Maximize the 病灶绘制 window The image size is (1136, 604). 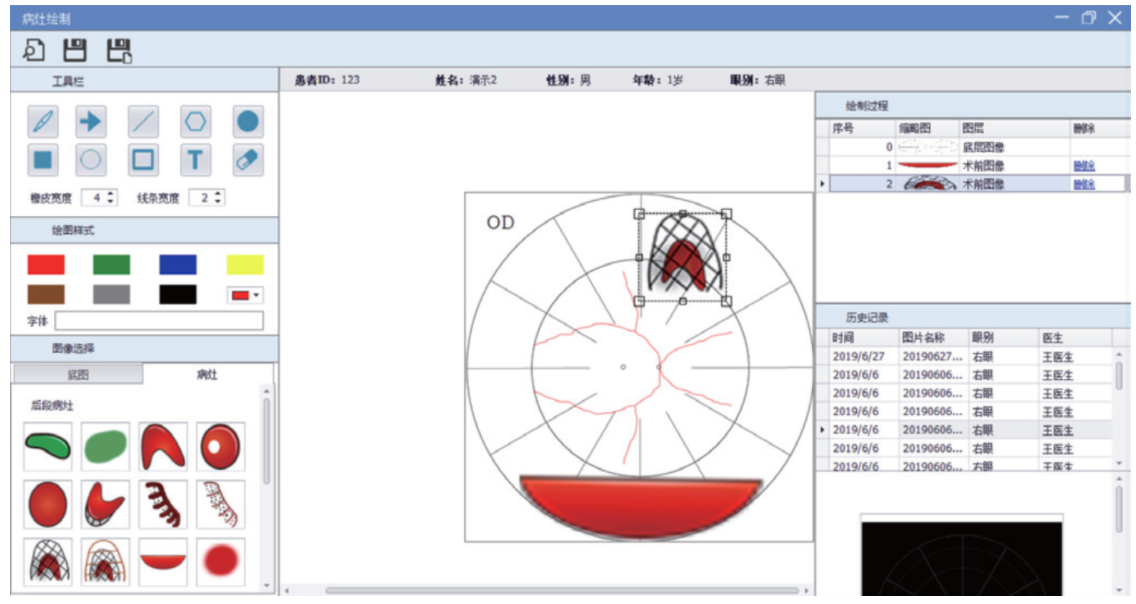pos(1088,18)
